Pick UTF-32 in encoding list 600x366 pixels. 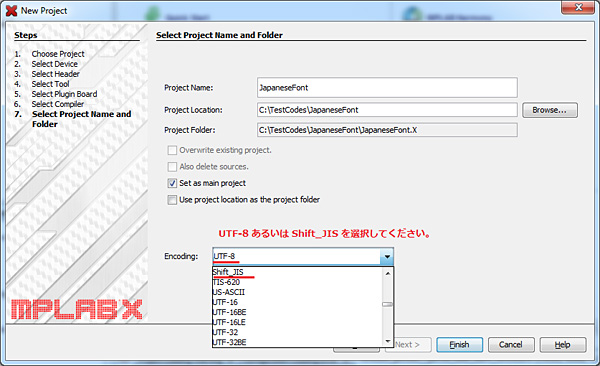[x=297, y=332]
